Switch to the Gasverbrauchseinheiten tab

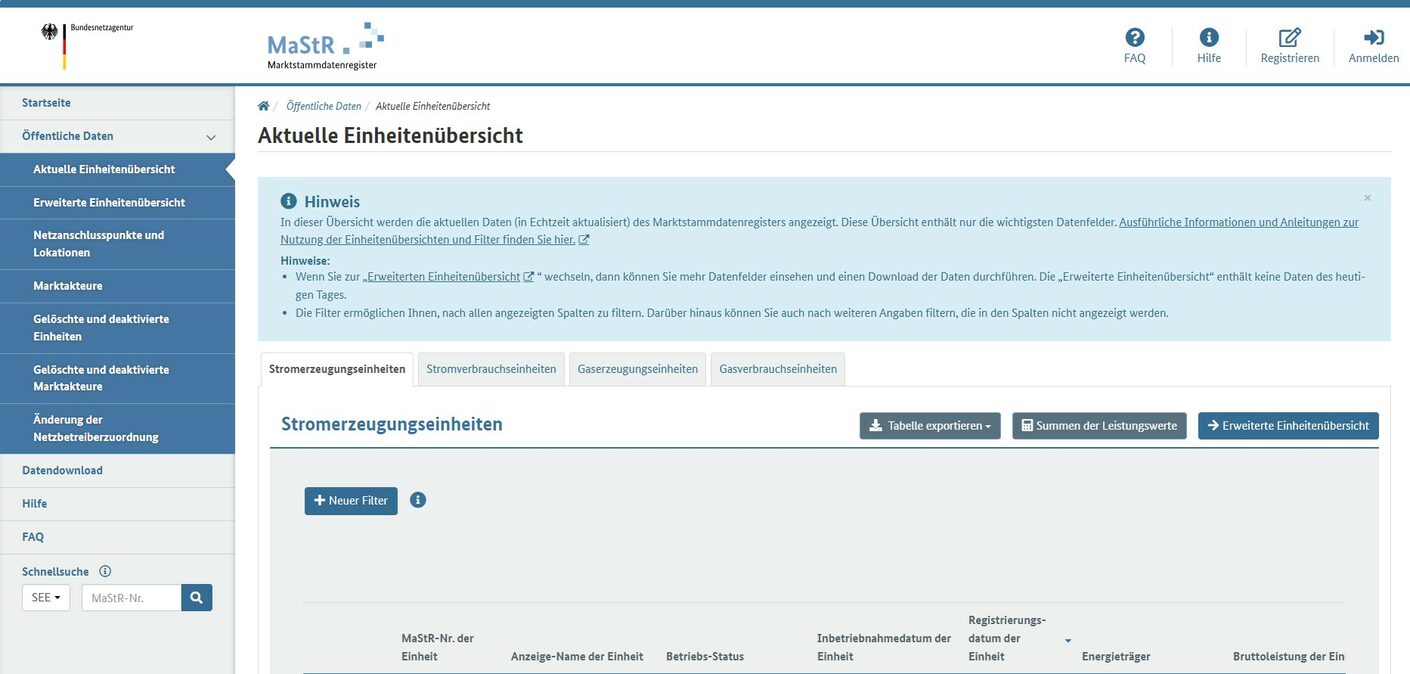(x=778, y=369)
